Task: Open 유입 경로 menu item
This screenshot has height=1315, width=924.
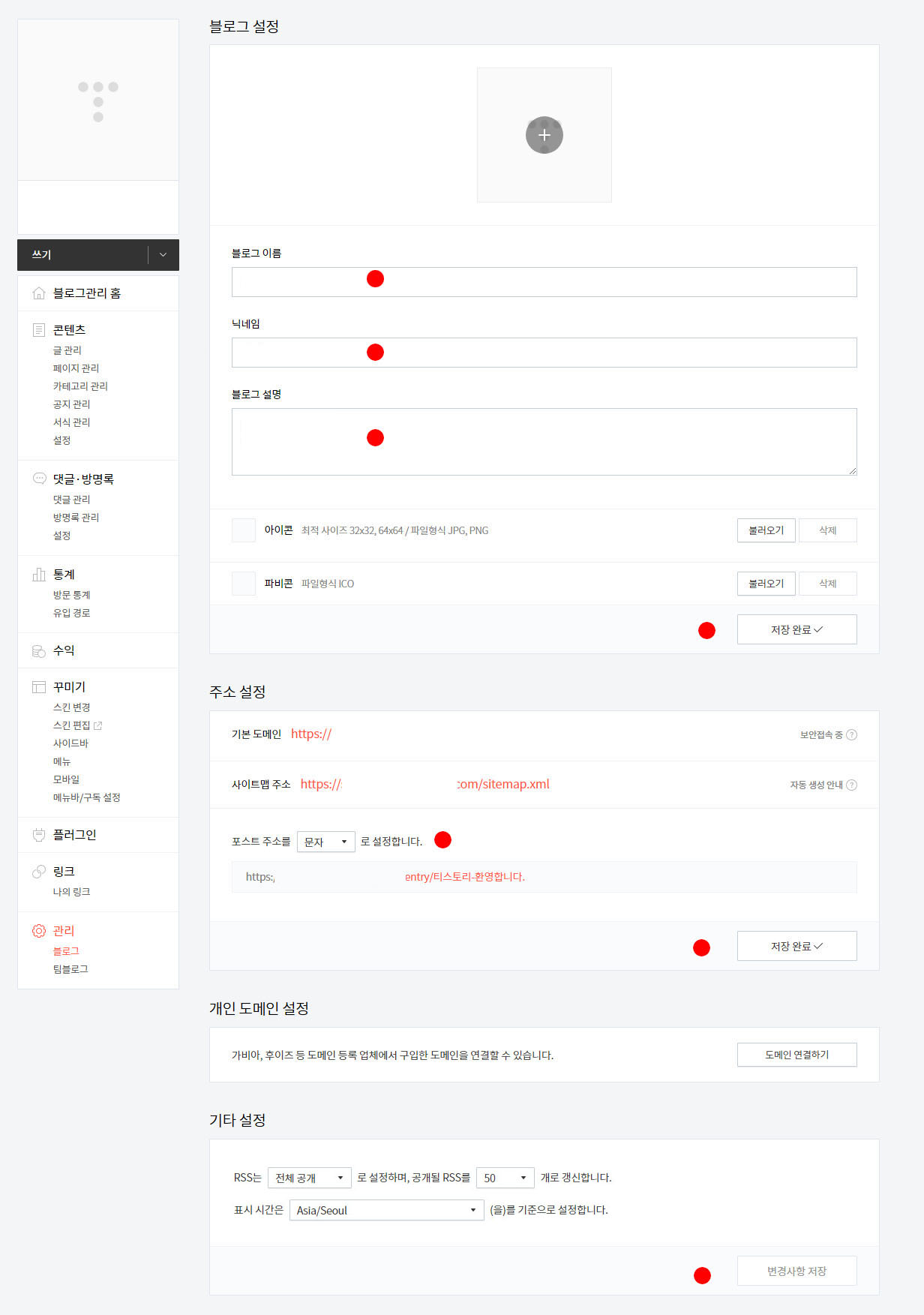Action: 71,613
